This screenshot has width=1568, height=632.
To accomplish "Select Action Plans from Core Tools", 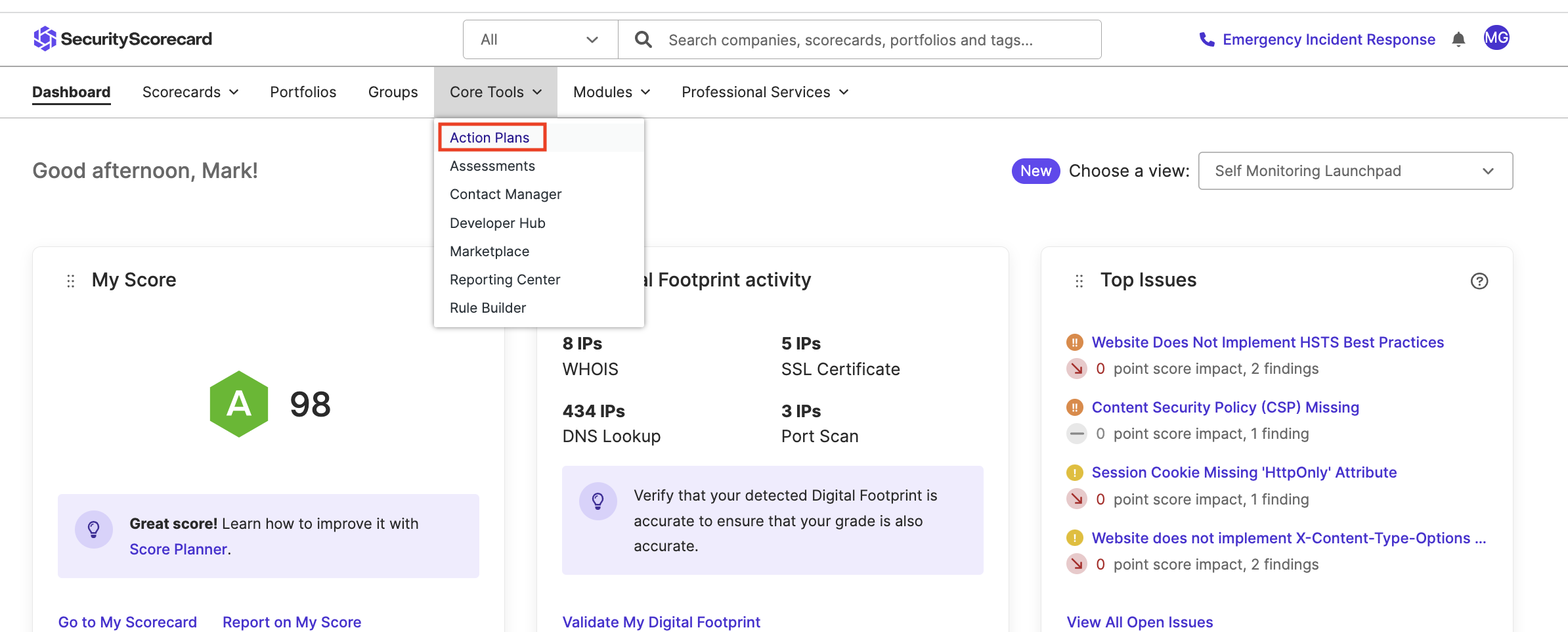I will [x=490, y=137].
